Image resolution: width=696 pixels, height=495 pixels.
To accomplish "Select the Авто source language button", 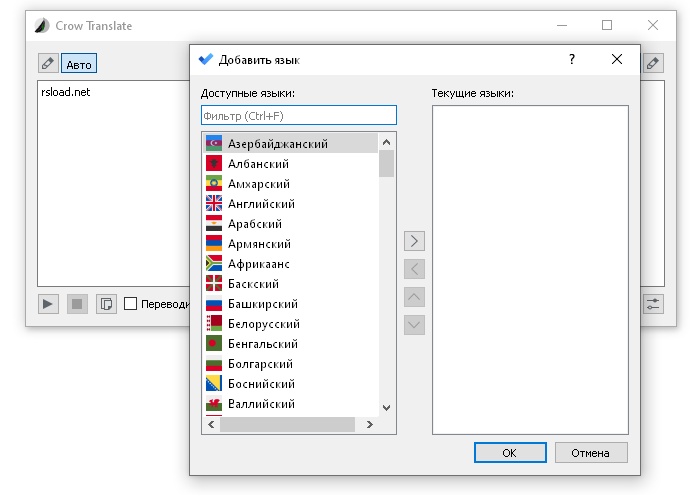I will tap(79, 63).
